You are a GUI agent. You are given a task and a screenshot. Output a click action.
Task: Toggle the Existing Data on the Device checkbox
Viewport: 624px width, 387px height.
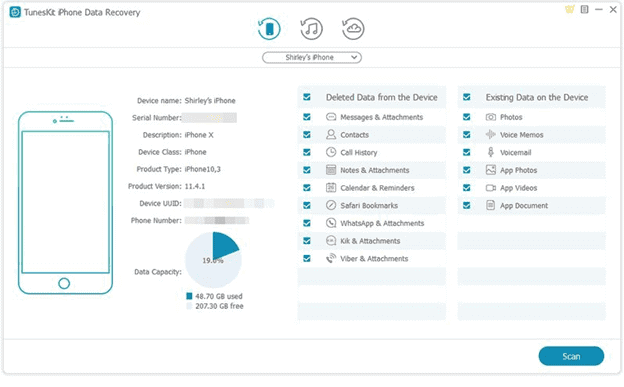467,97
